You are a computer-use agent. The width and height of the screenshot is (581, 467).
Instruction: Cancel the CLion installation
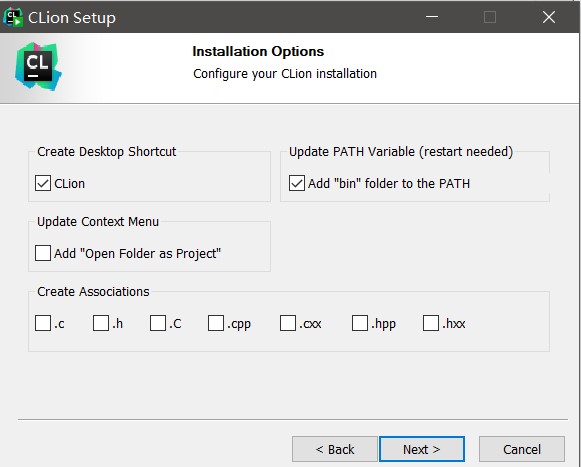coord(522,449)
